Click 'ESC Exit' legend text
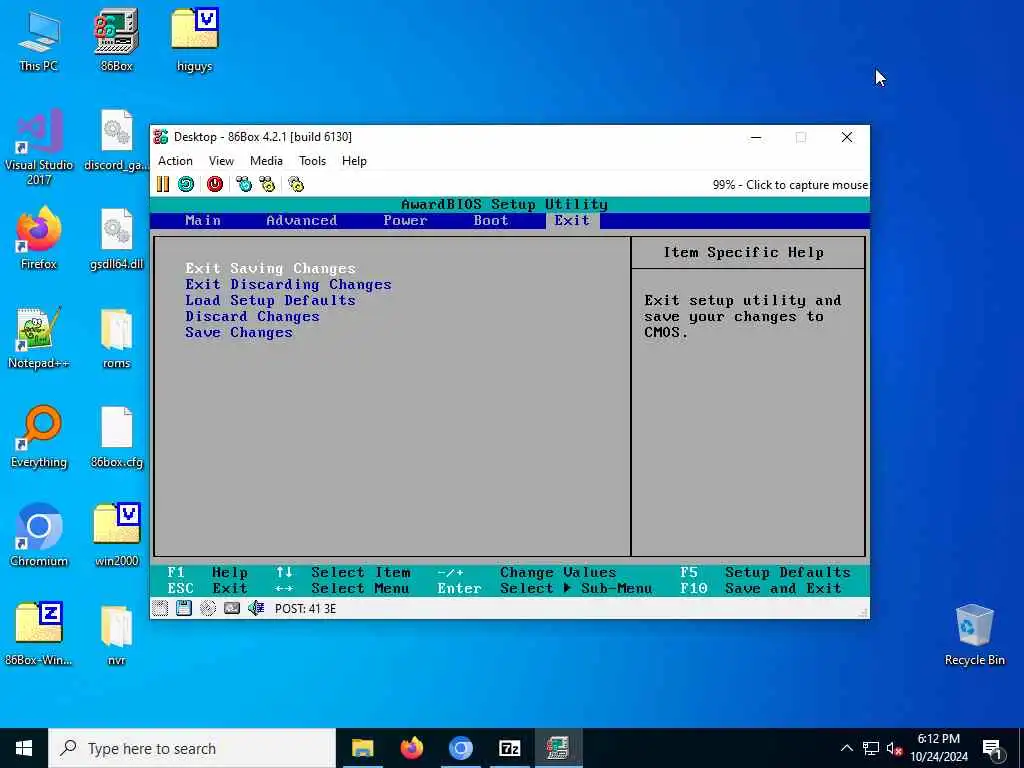 coord(208,588)
